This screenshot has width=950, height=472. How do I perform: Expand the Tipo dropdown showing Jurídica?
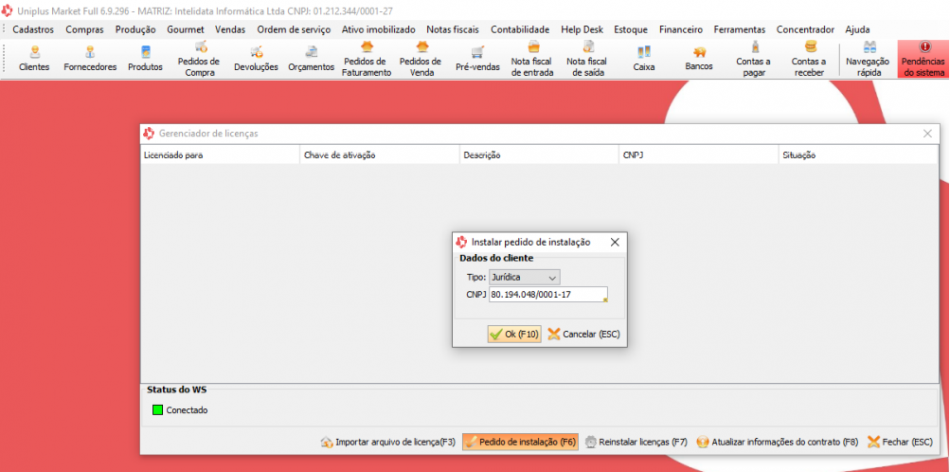525,277
